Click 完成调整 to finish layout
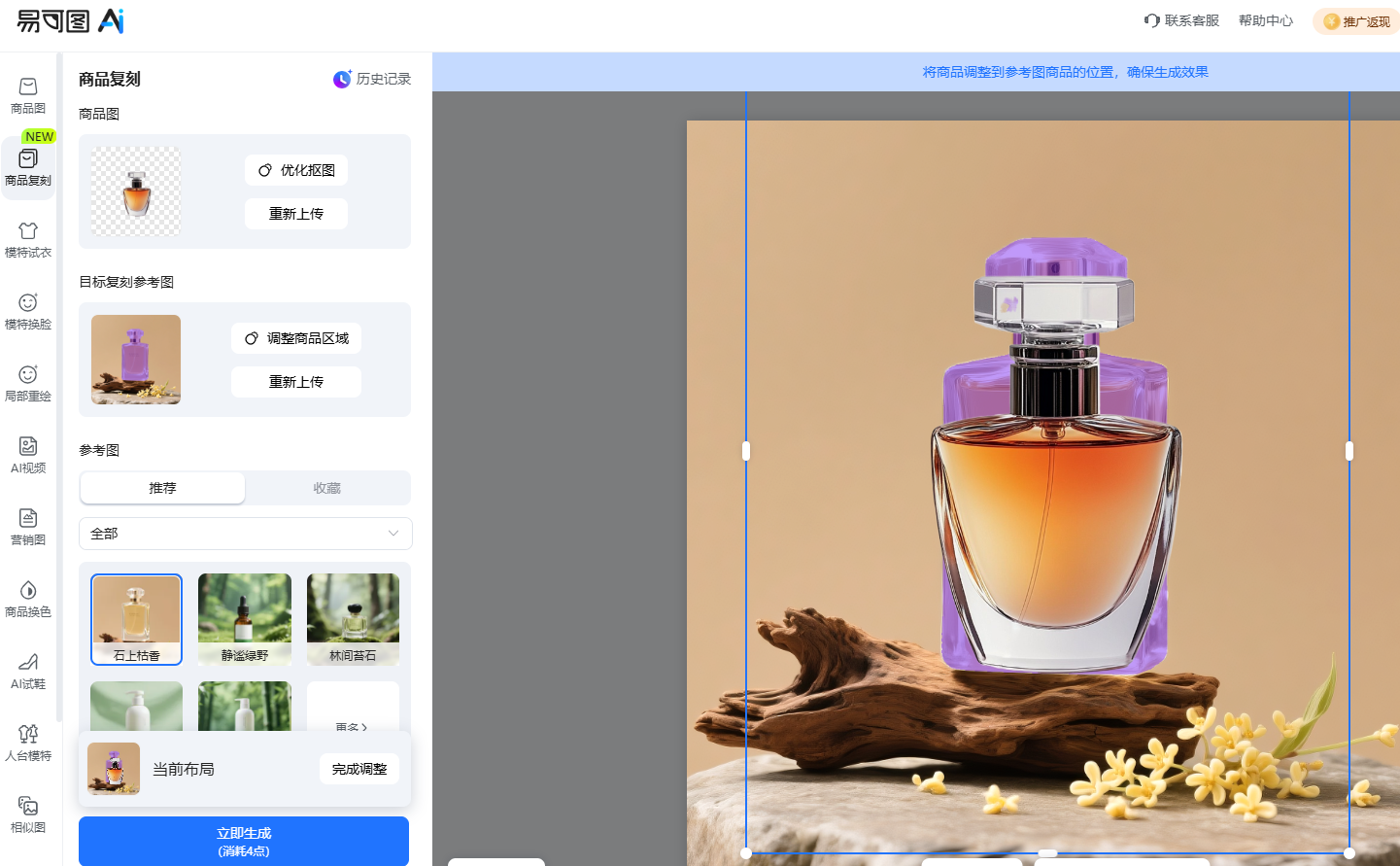1400x866 pixels. coord(359,769)
